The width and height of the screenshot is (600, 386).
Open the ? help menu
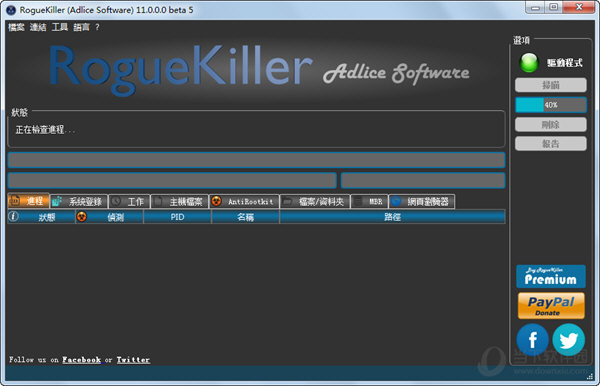pos(97,27)
